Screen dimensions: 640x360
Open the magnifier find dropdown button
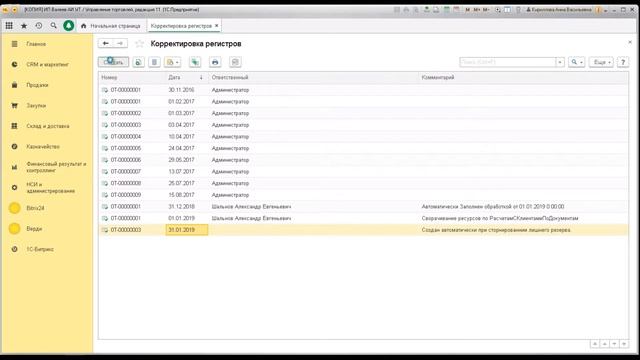point(577,62)
